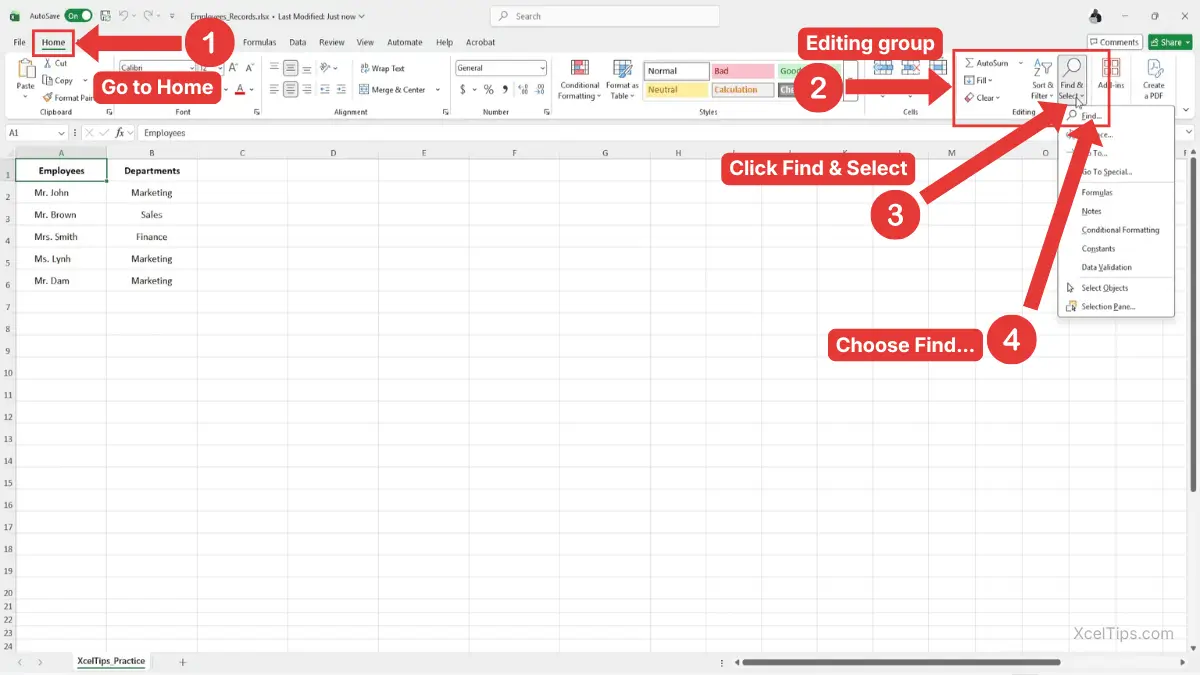Add a new sheet with plus button
Screen dimensions: 1200x675
pos(182,662)
